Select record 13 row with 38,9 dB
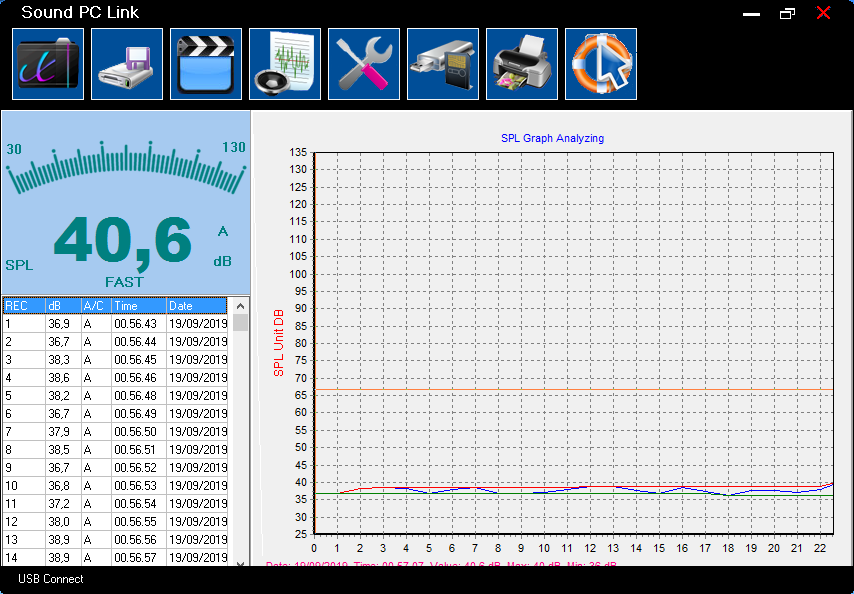854x594 pixels. [x=115, y=540]
